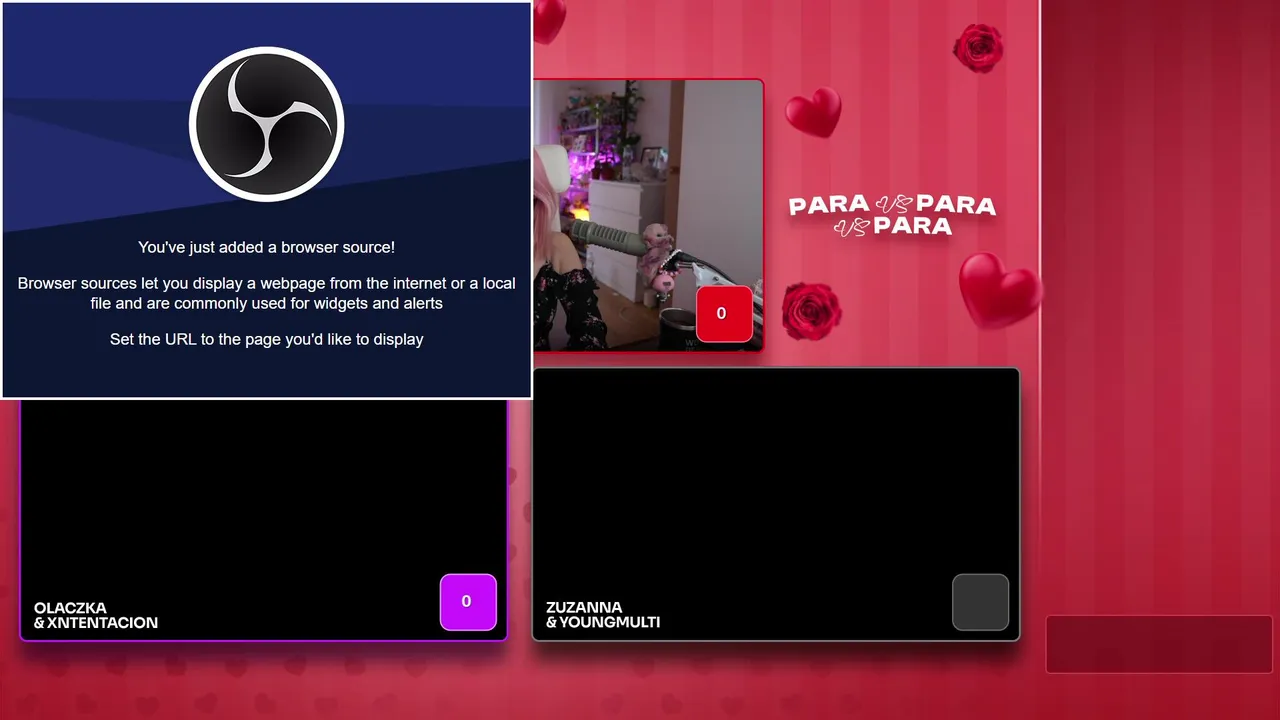This screenshot has height=720, width=1280.
Task: Click "You've just added a browser source!" text
Action: point(266,247)
